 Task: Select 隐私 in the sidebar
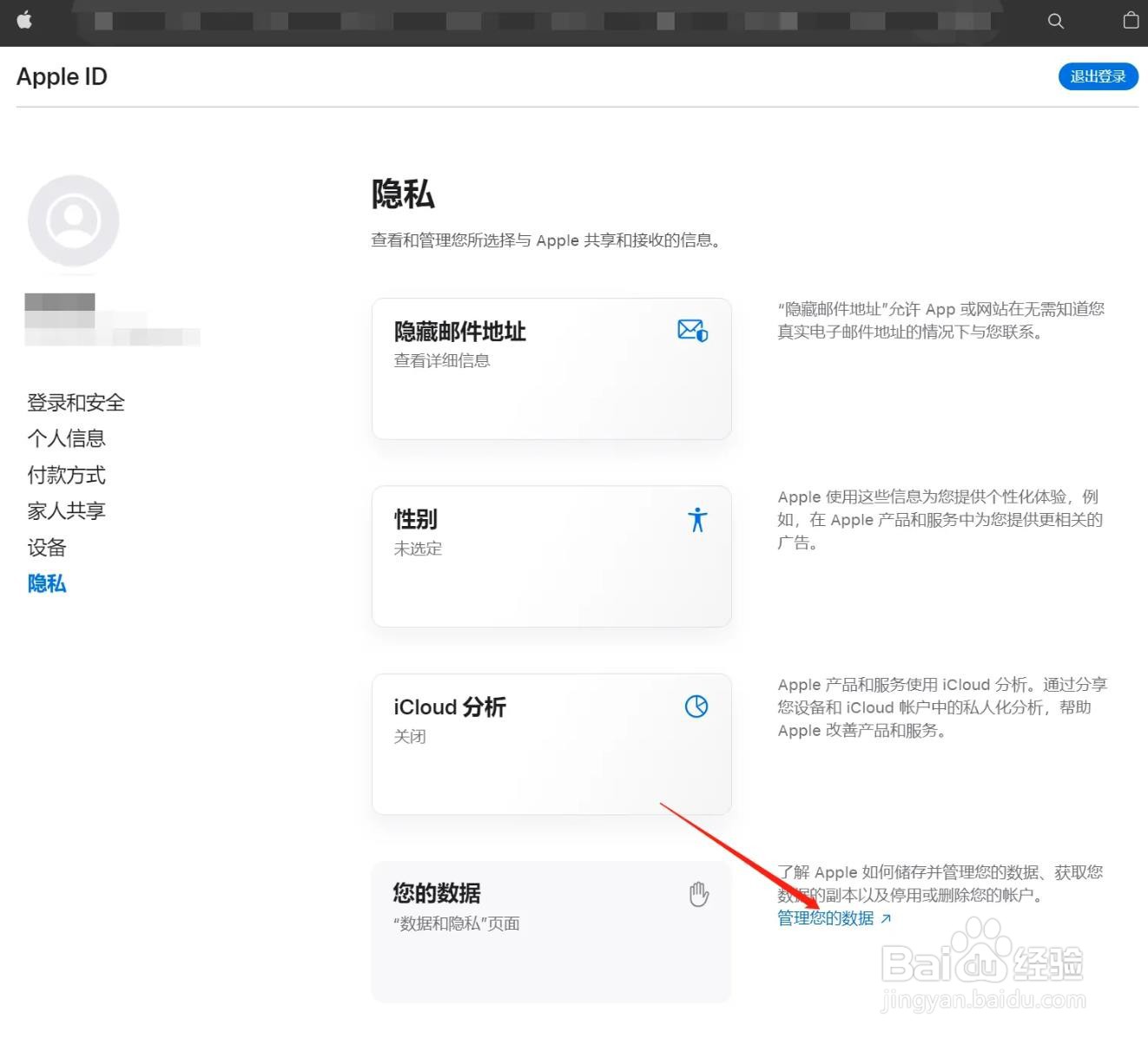(47, 583)
